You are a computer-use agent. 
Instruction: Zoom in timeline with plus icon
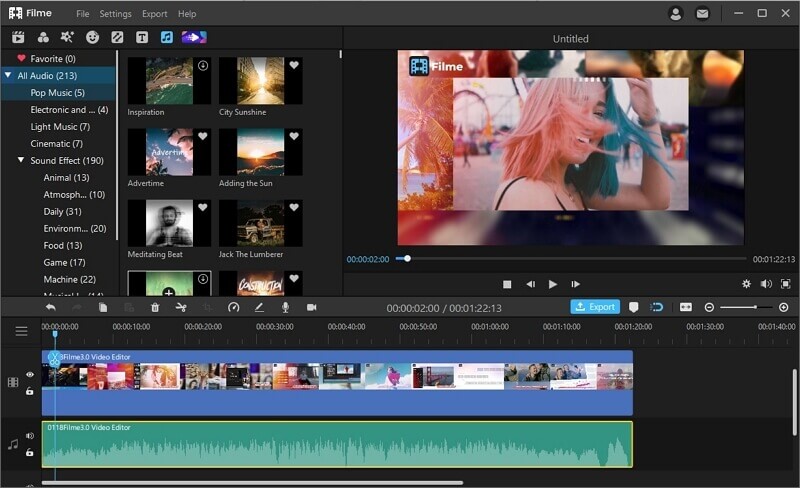tap(784, 307)
